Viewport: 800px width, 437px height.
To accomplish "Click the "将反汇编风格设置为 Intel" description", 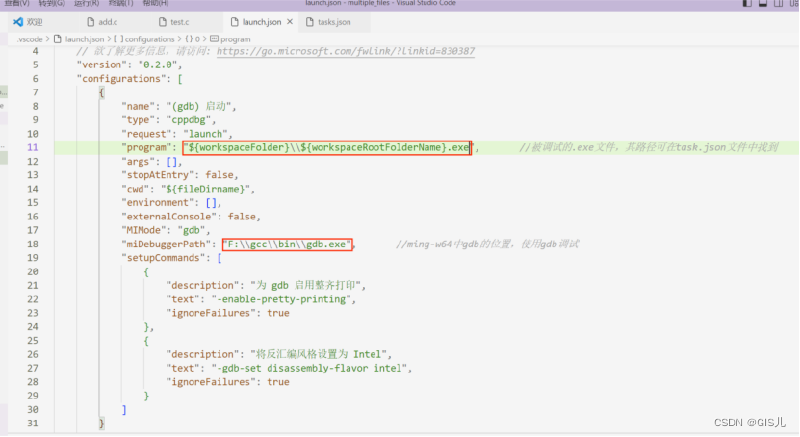I will point(318,354).
